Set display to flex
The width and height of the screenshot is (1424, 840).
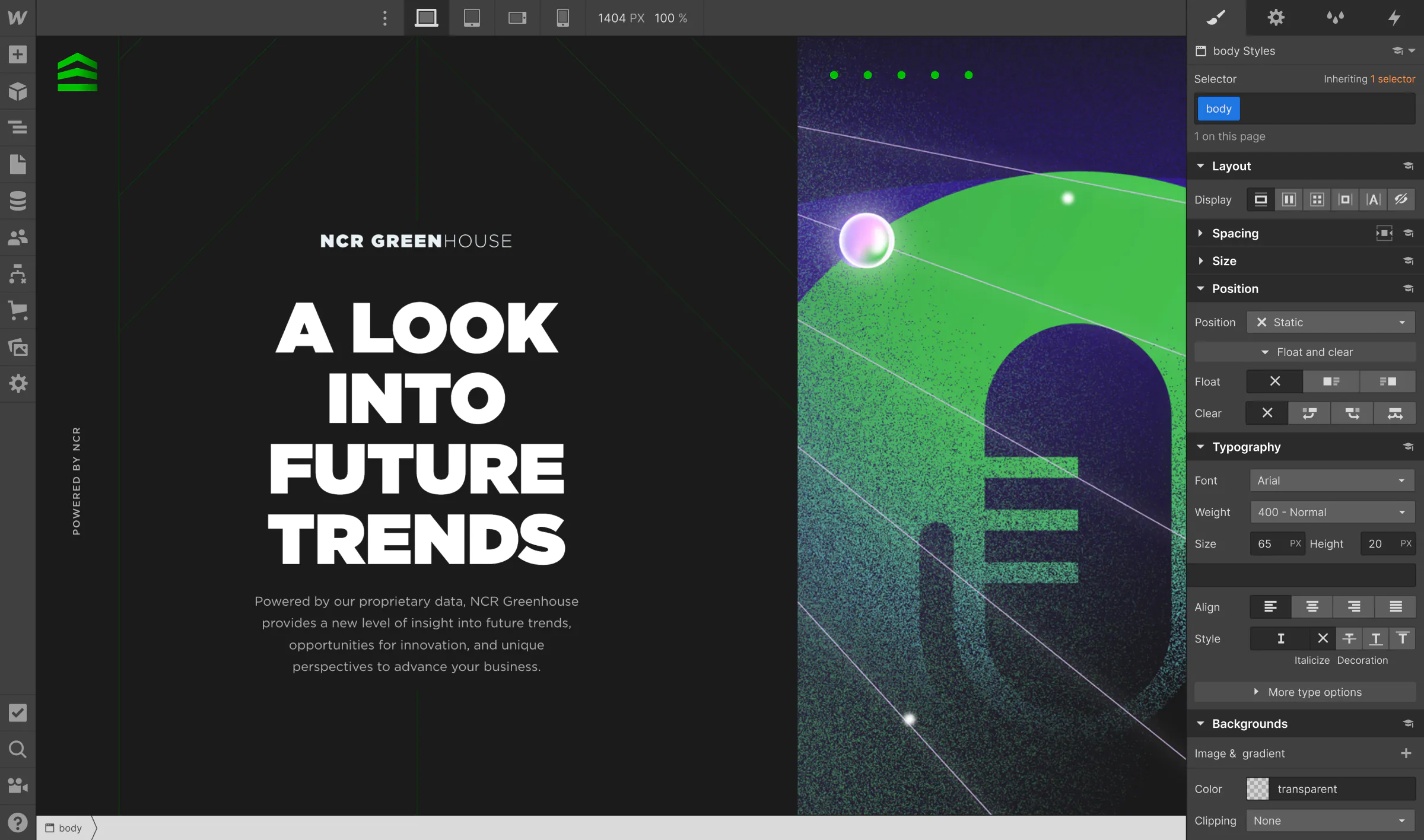pos(1289,200)
